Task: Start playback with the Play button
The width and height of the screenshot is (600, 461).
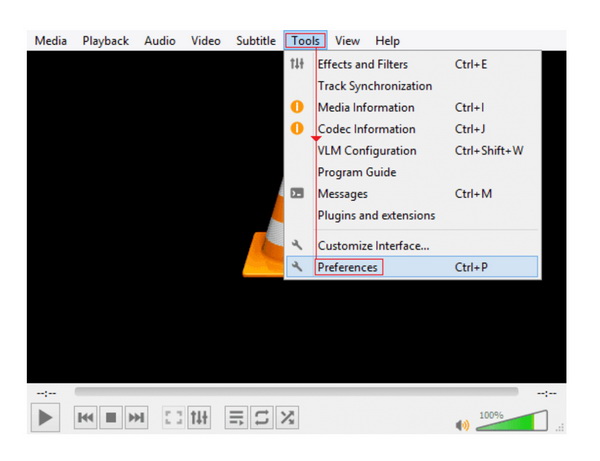Action: pyautogui.click(x=45, y=417)
